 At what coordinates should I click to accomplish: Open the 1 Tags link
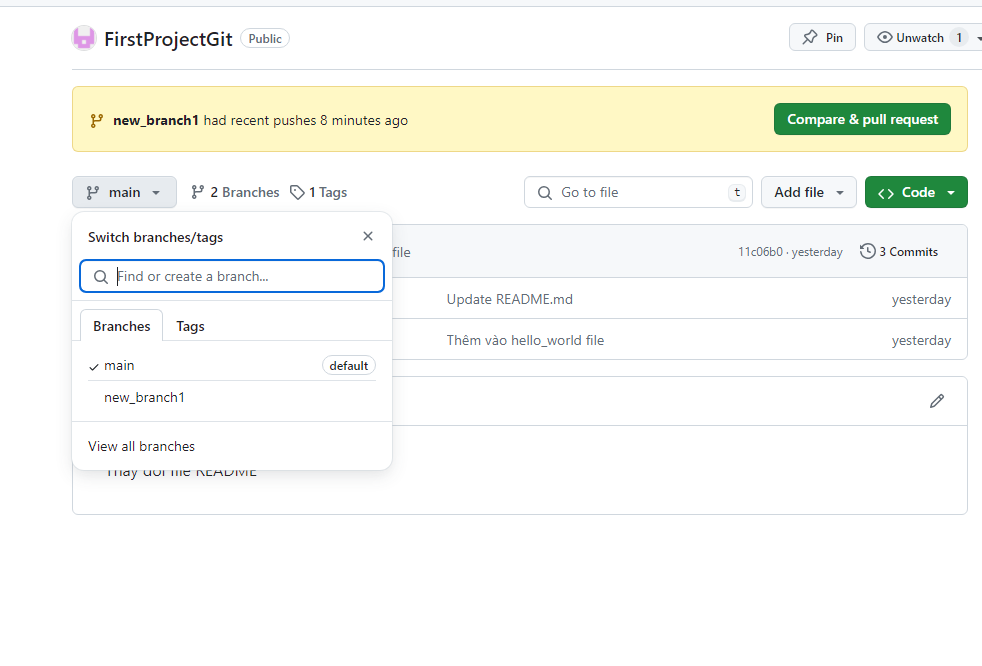coord(319,192)
